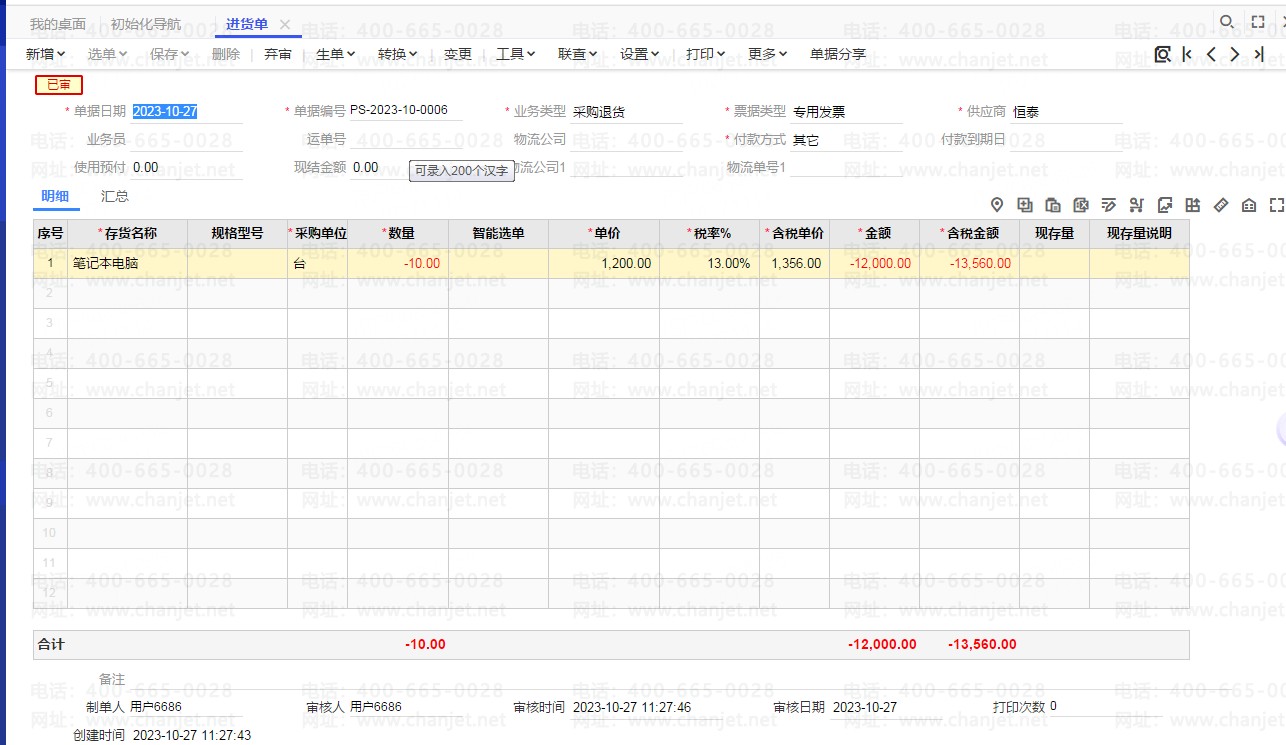This screenshot has width=1286, height=745.
Task: Click the warehouse house icon above the grid
Action: [1248, 205]
